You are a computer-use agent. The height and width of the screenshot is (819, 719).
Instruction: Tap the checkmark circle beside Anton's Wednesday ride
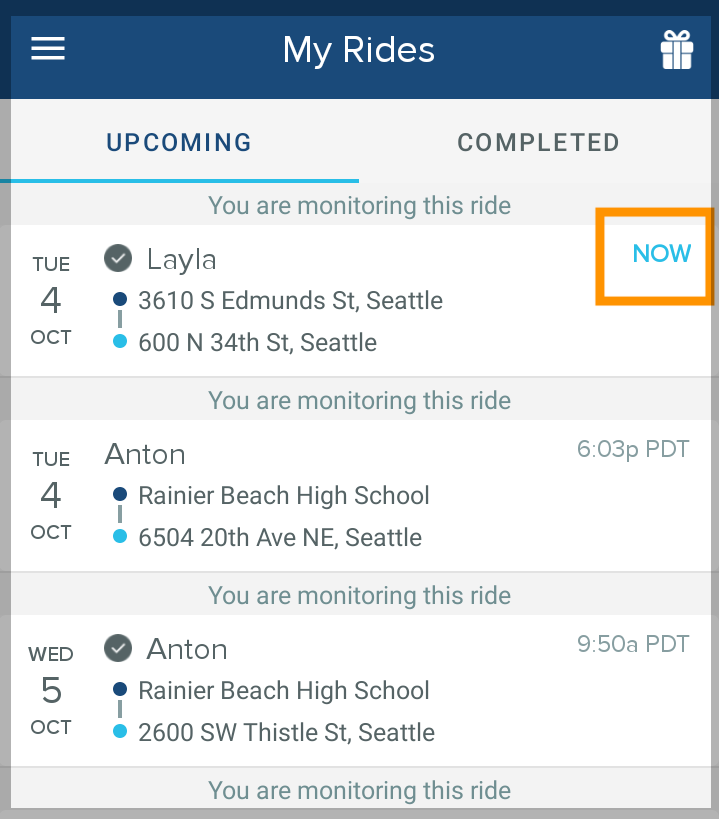117,648
